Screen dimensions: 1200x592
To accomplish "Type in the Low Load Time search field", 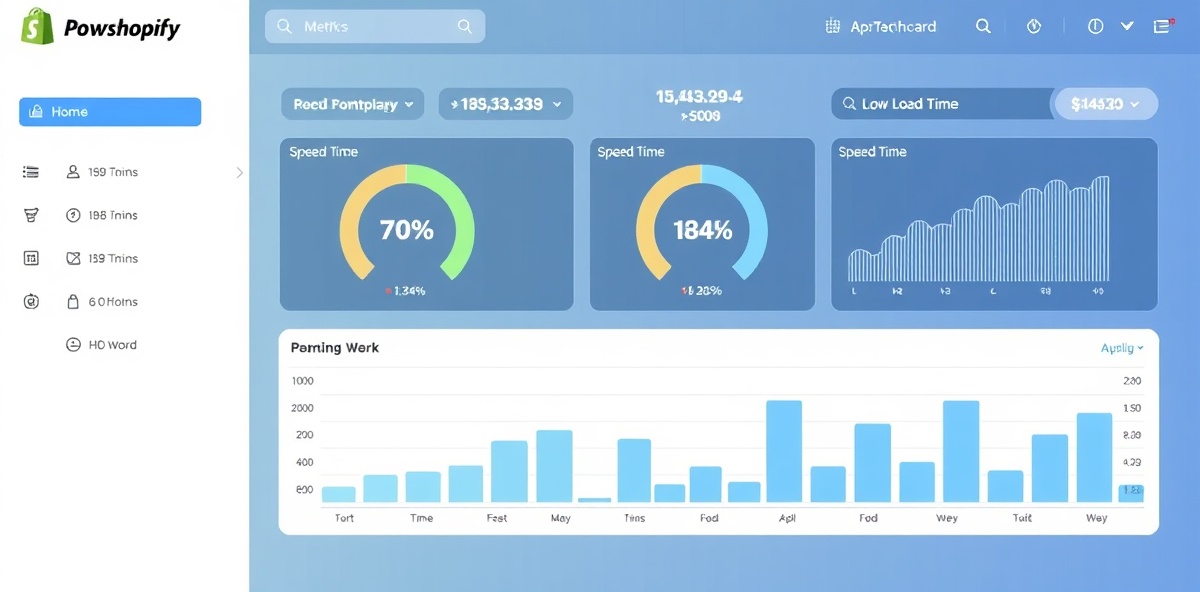I will click(940, 103).
